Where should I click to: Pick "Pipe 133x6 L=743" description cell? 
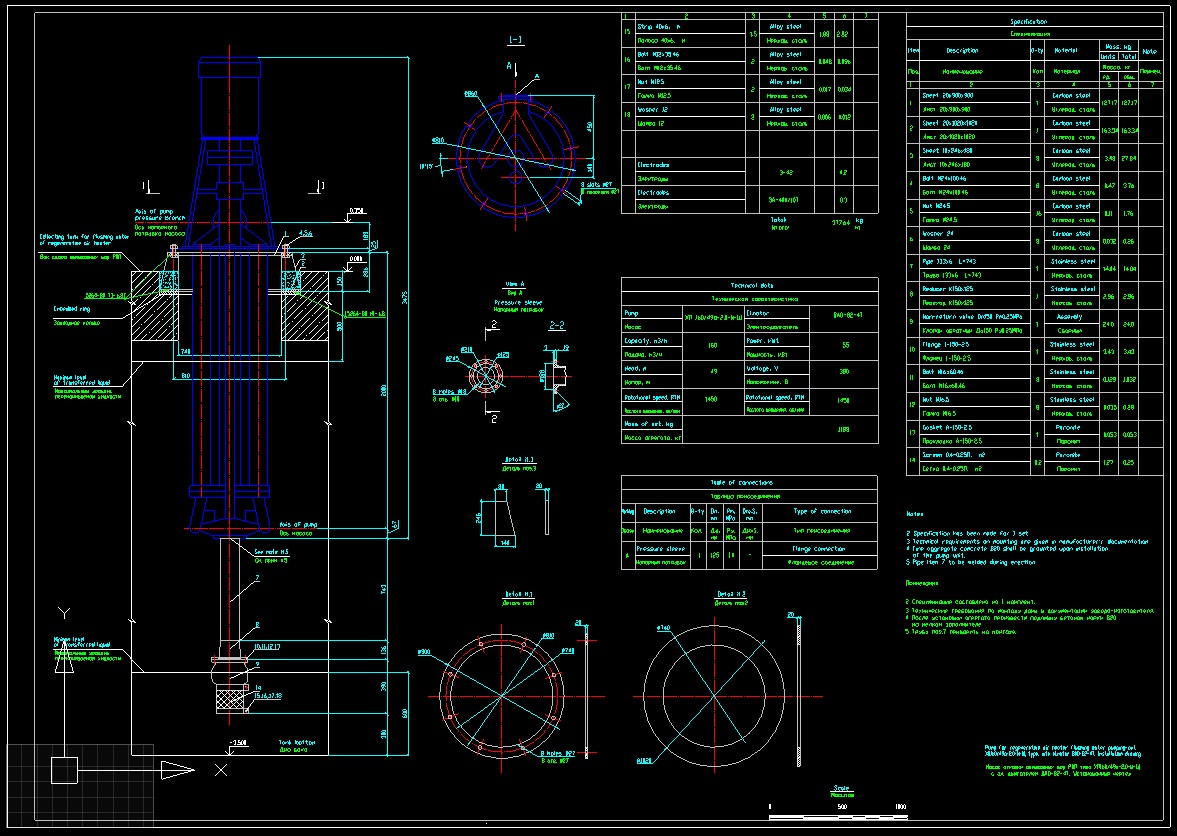pyautogui.click(x=949, y=262)
